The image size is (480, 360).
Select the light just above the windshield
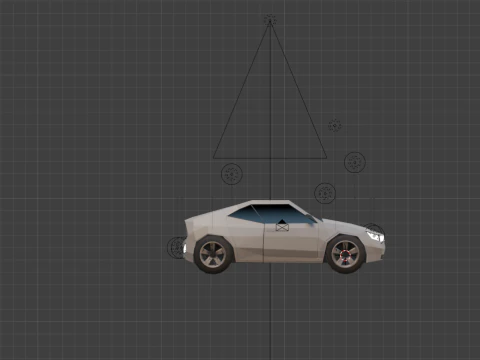click(x=325, y=193)
